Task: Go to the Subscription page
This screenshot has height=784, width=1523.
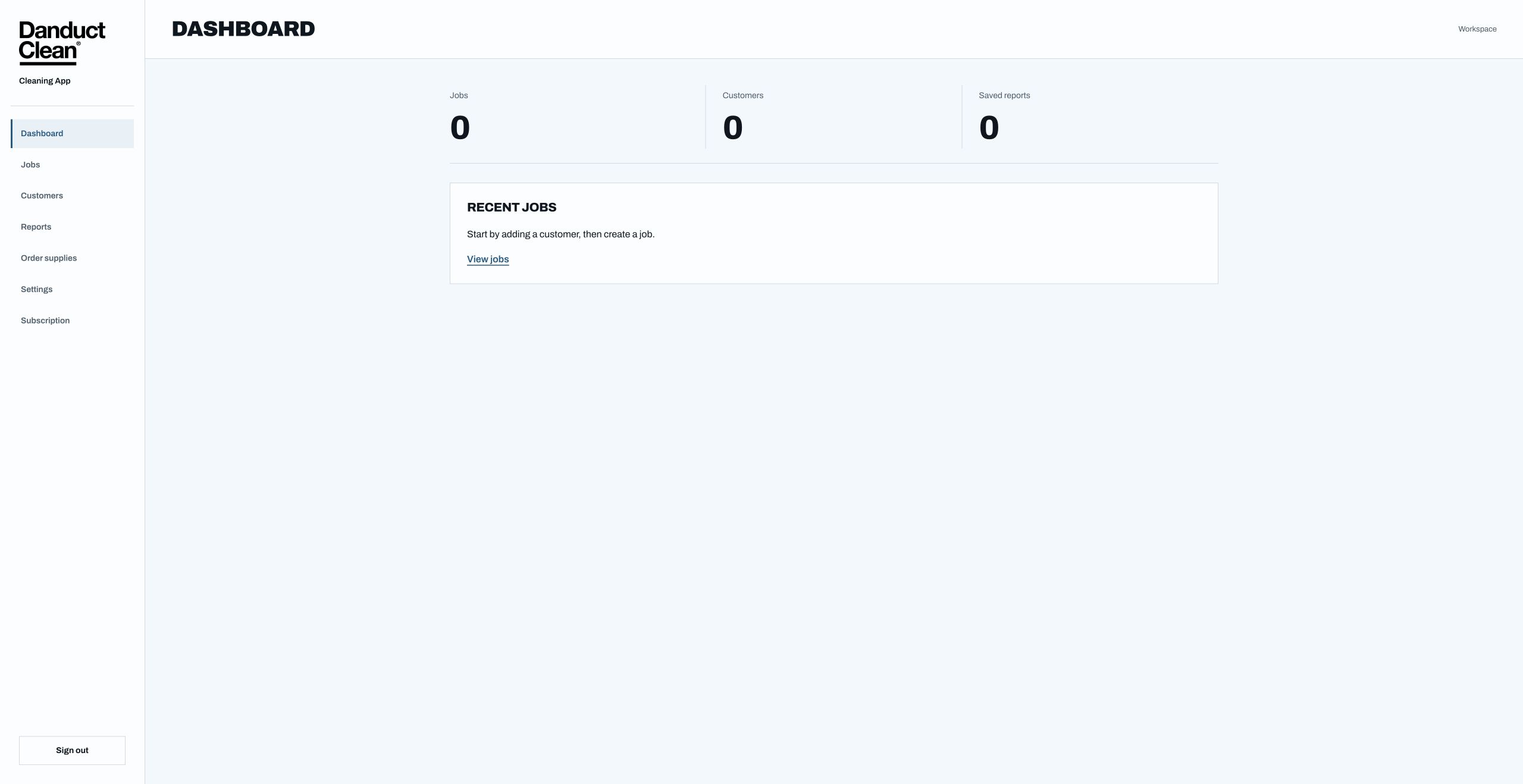Action: [72, 321]
